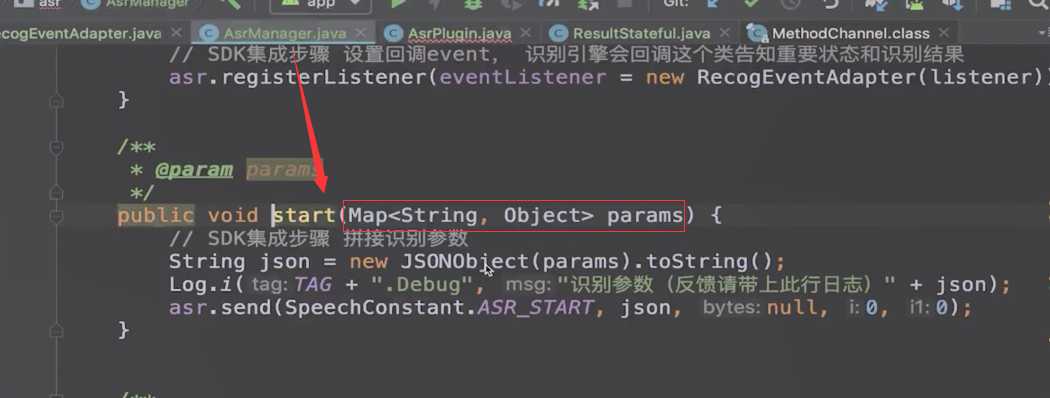Close the AsrPlugin.java tab

point(526,32)
